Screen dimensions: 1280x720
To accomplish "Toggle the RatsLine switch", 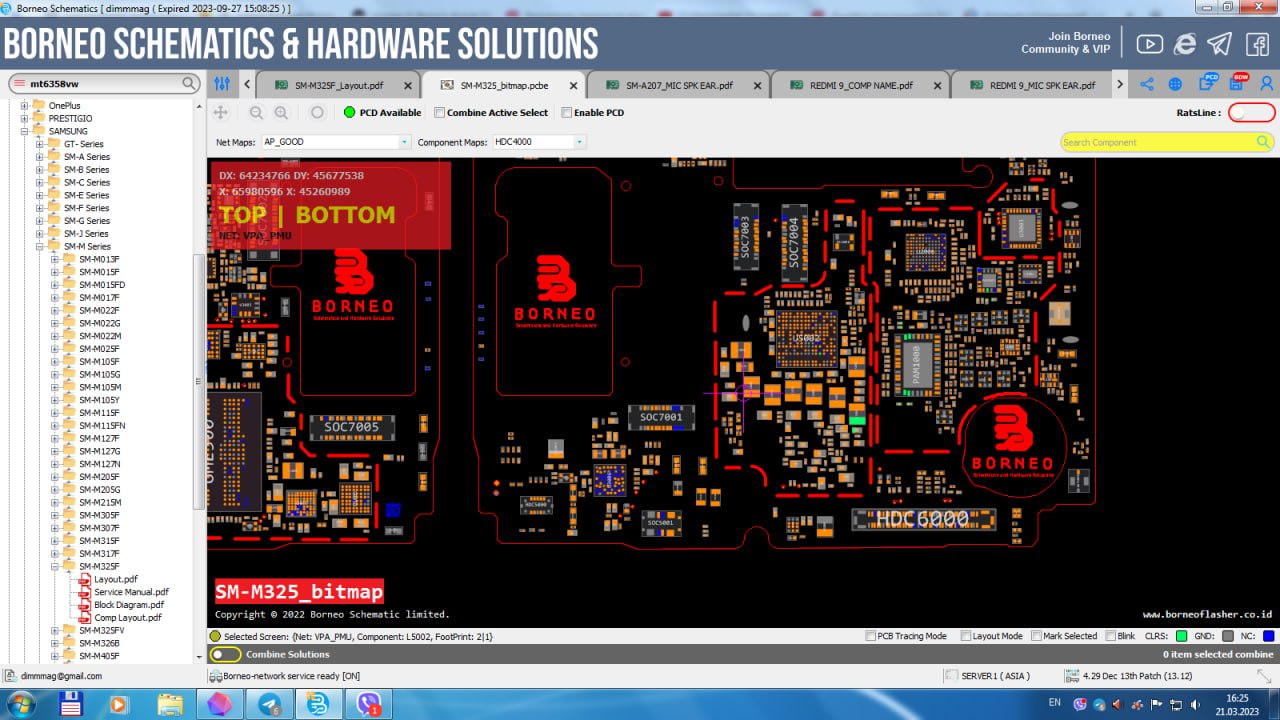I will [x=1251, y=113].
